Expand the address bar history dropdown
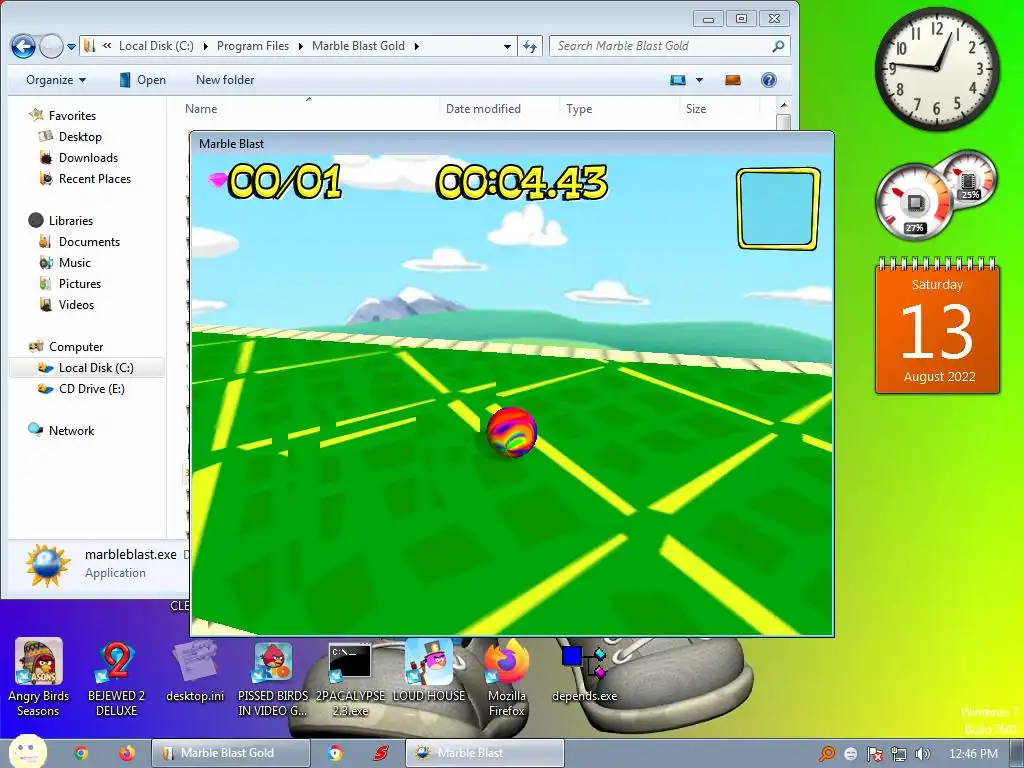Screen dimensions: 1024x768 tap(507, 46)
